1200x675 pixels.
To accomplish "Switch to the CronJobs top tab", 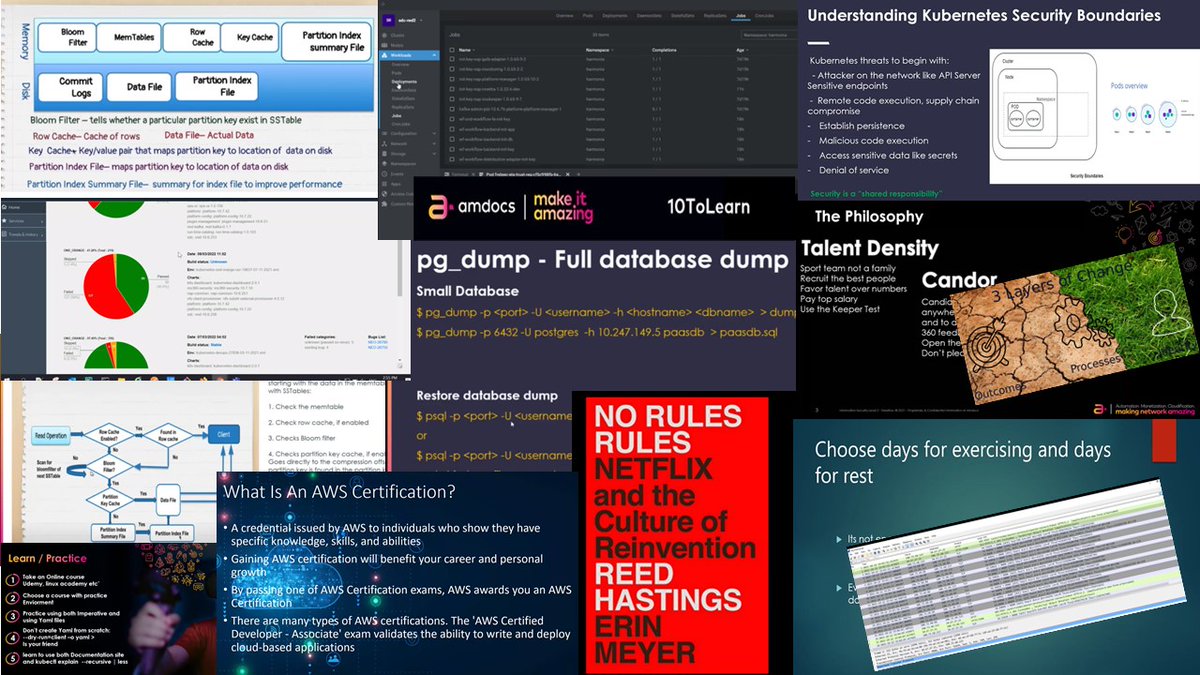I will pos(764,16).
